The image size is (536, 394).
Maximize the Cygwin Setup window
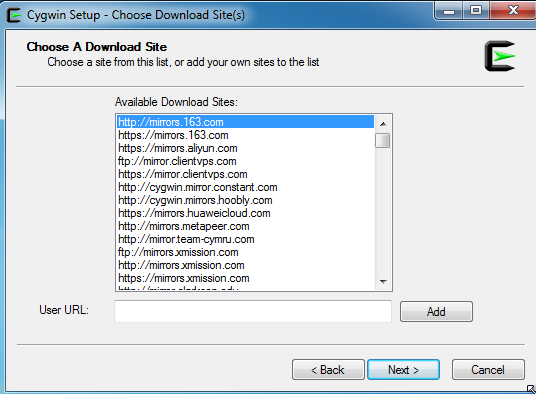(x=476, y=11)
